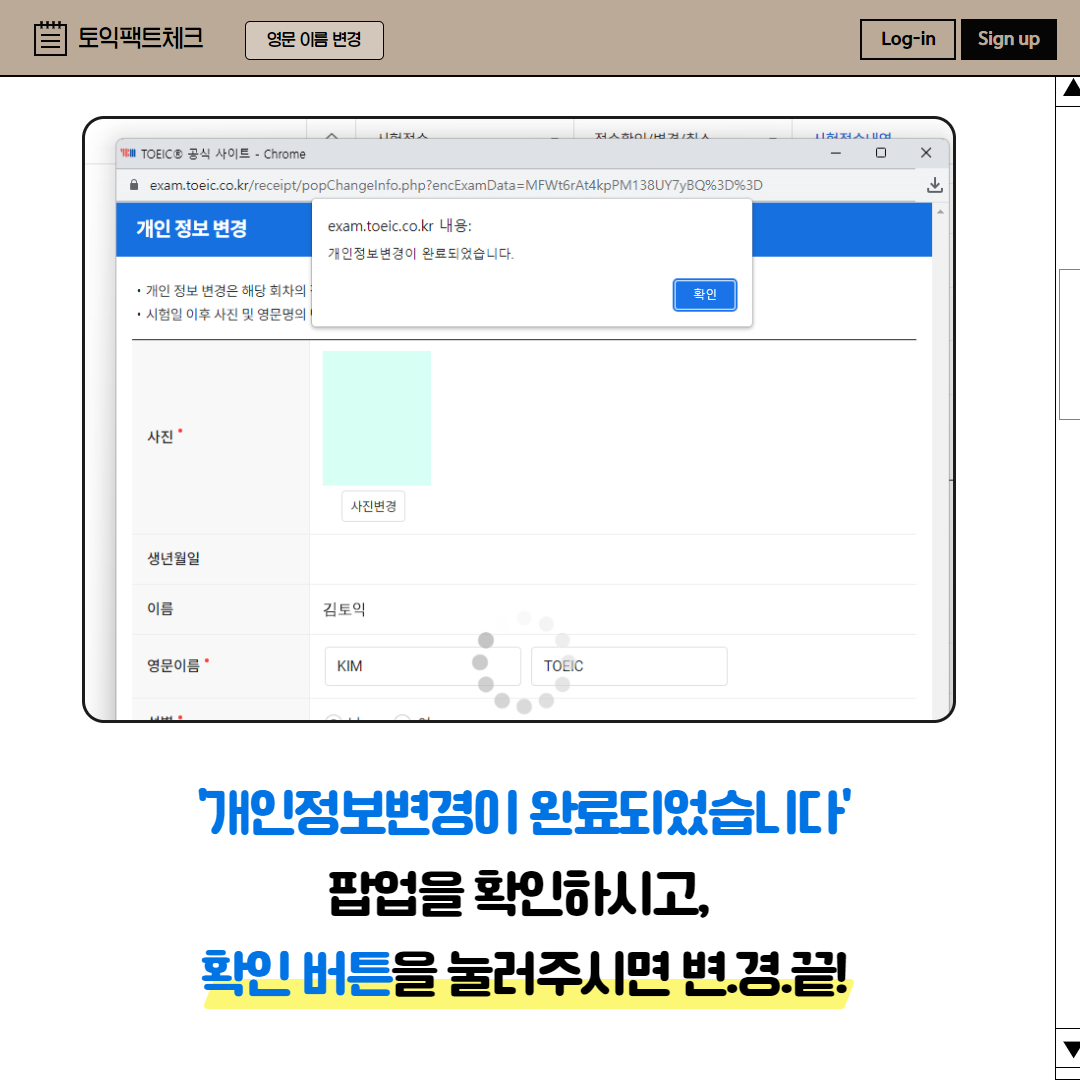The image size is (1080, 1080).
Task: Click the 생년월일 row label
Action: pyautogui.click(x=174, y=559)
